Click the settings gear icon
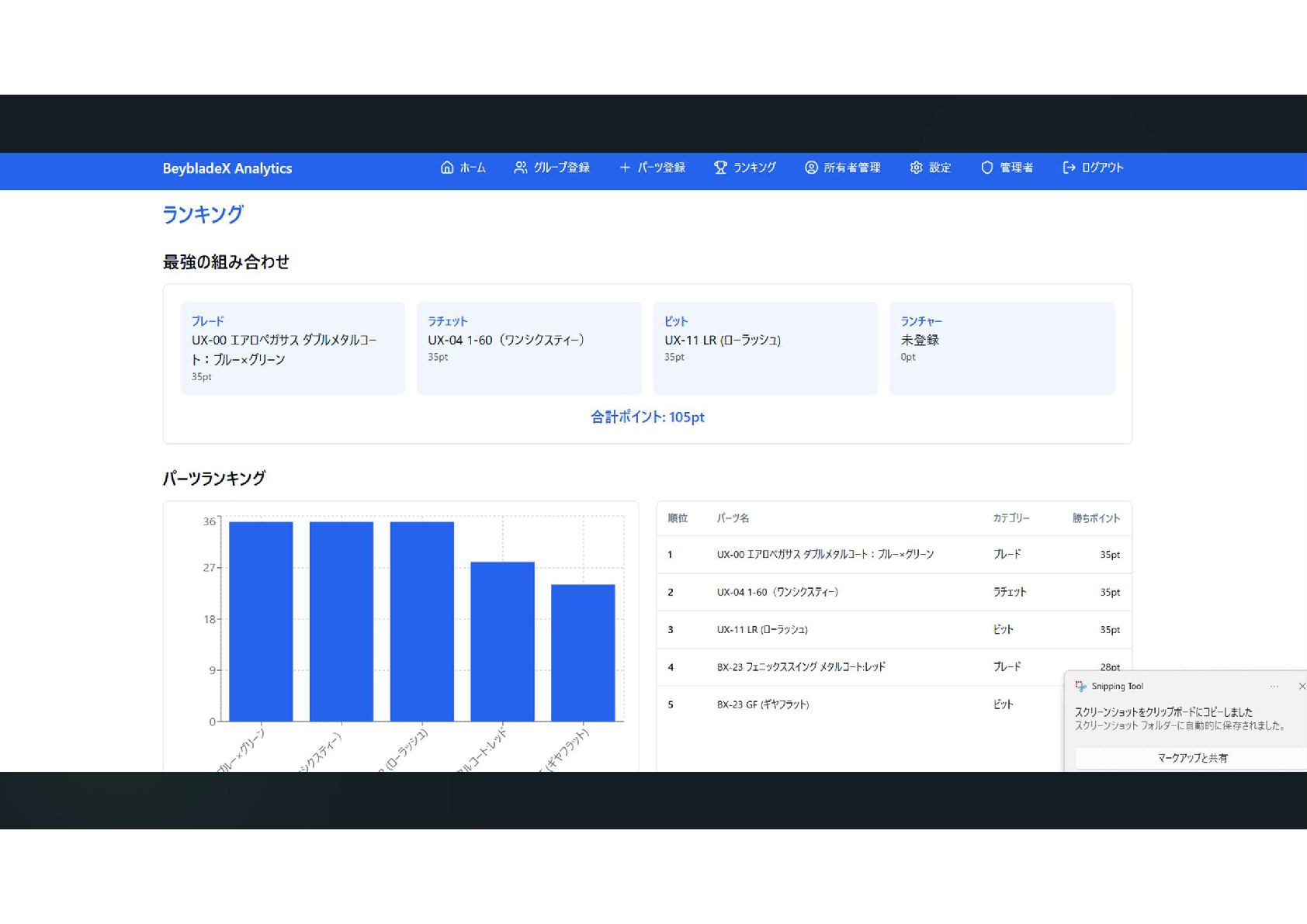Viewport: 1307px width, 924px height. click(917, 168)
